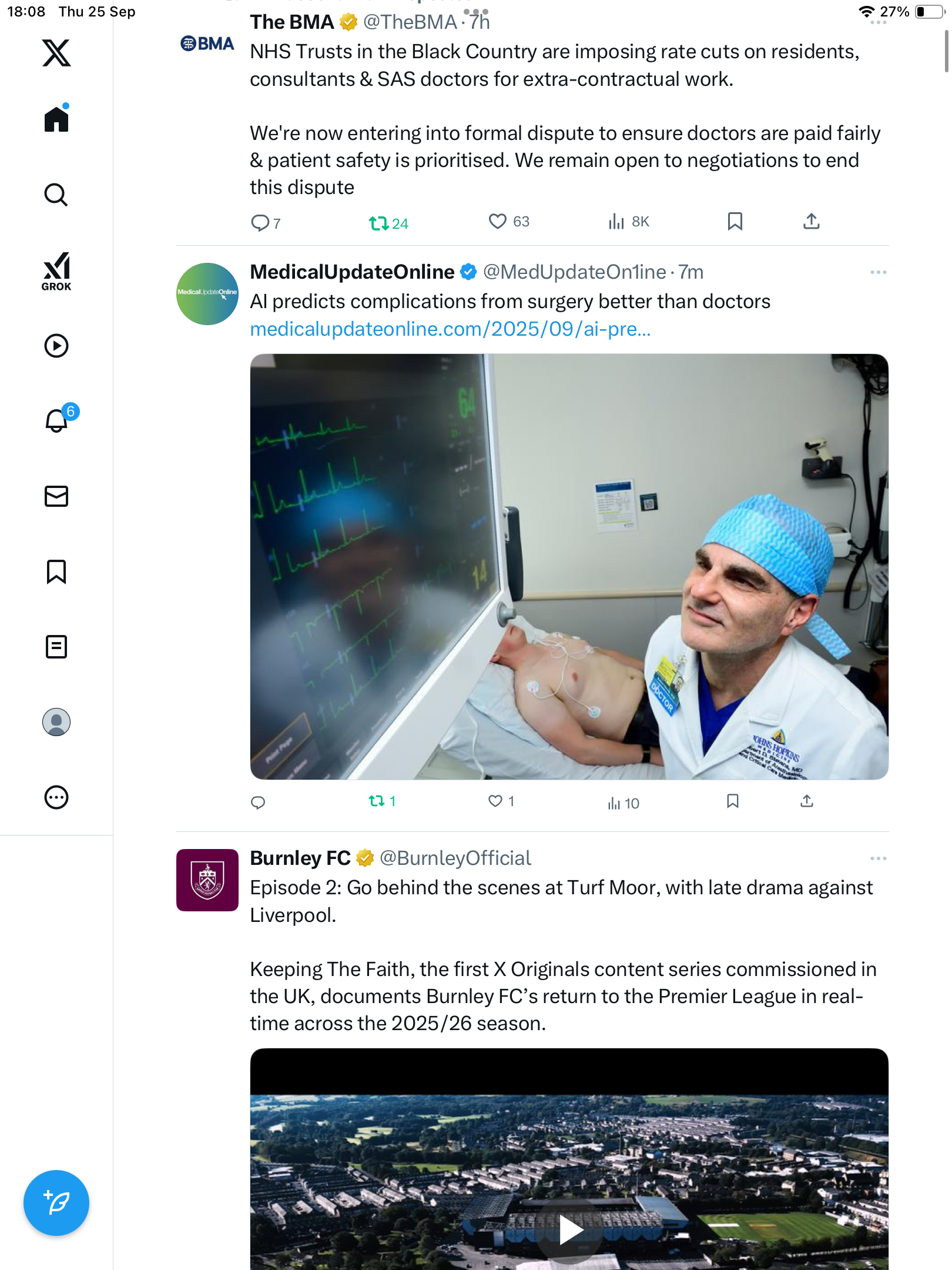Open the Video play tab icon
Image resolution: width=952 pixels, height=1270 pixels.
click(56, 346)
